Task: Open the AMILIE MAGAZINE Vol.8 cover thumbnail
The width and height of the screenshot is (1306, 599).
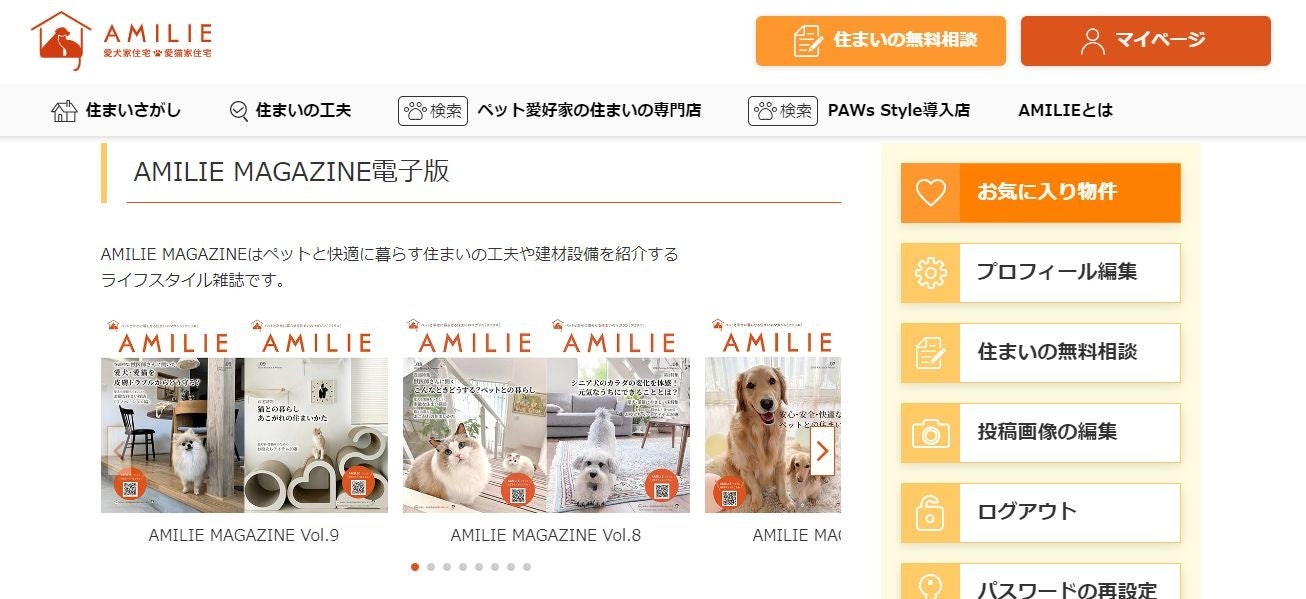Action: (546, 416)
